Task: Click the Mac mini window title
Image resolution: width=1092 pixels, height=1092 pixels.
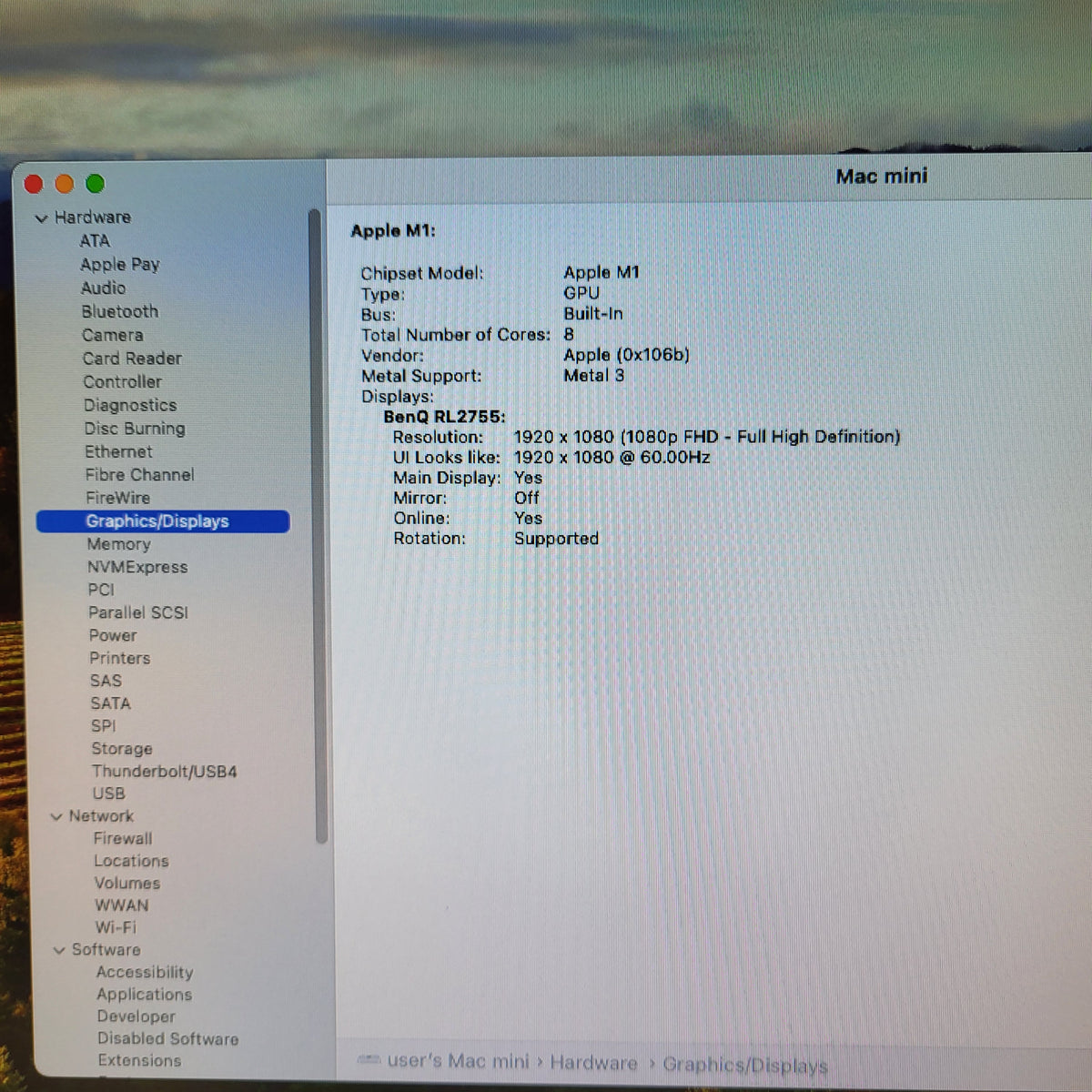Action: coord(881,177)
